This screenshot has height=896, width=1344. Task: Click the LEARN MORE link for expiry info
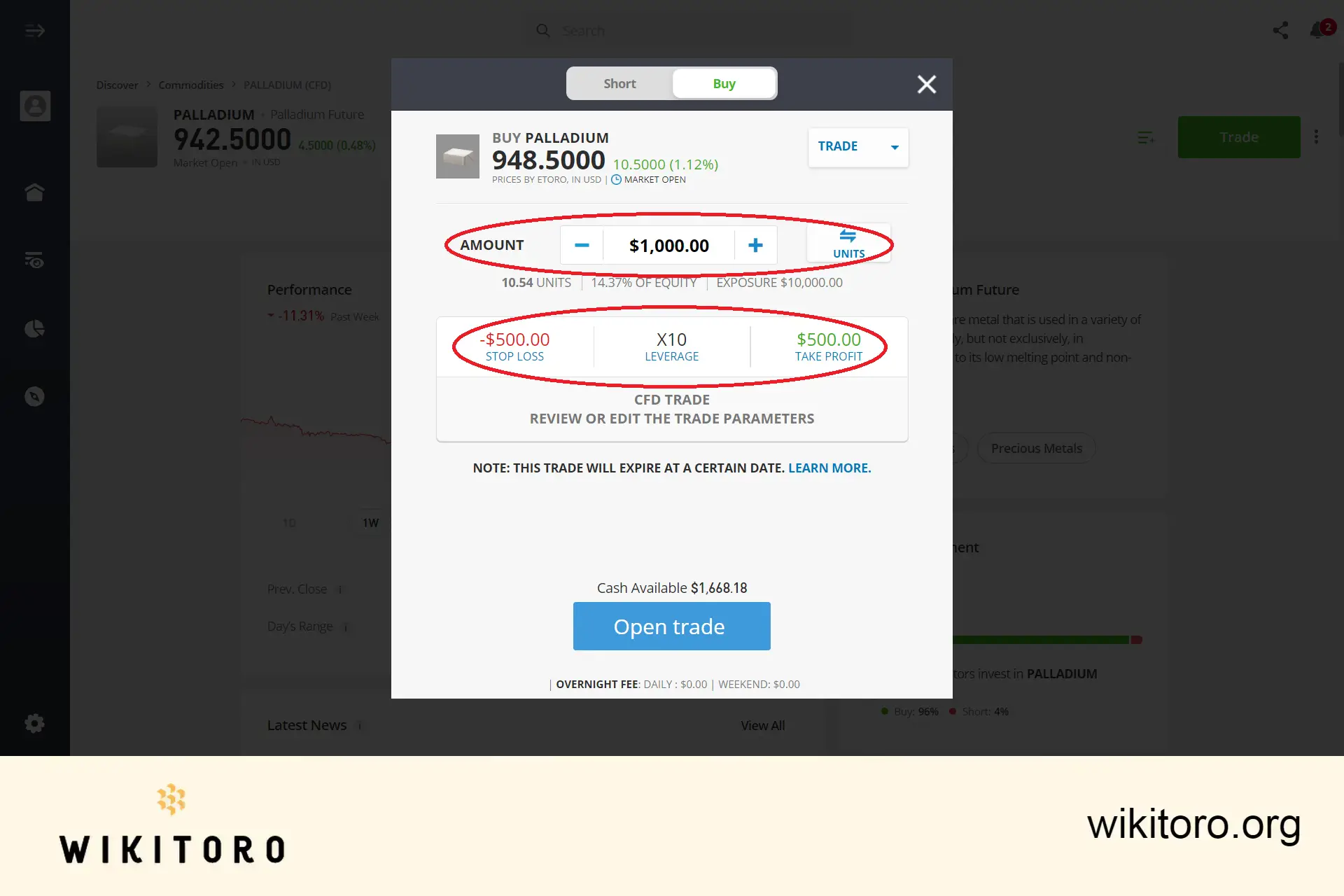click(x=829, y=467)
